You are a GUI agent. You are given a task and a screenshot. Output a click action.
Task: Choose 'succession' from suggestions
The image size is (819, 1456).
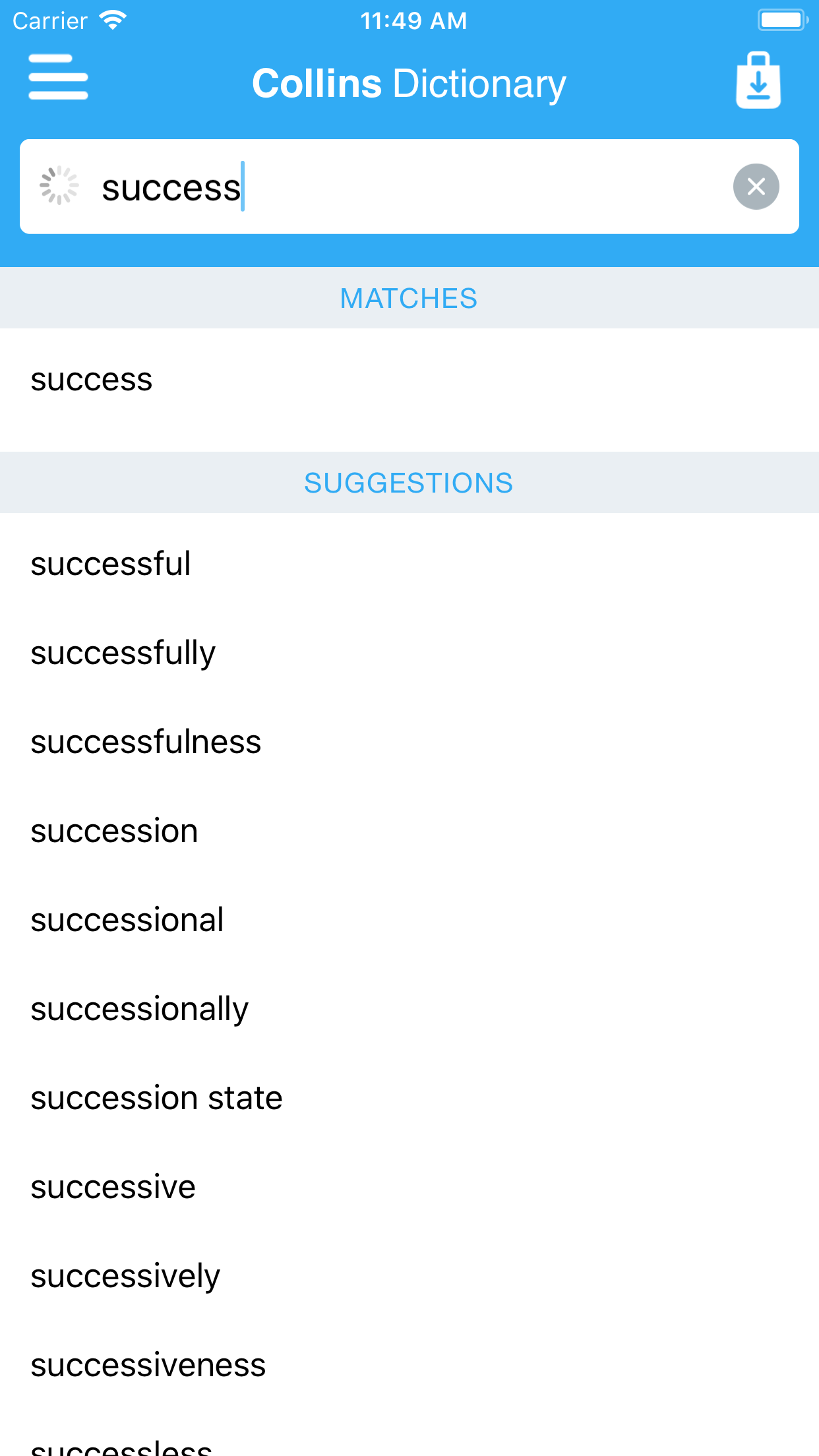409,831
